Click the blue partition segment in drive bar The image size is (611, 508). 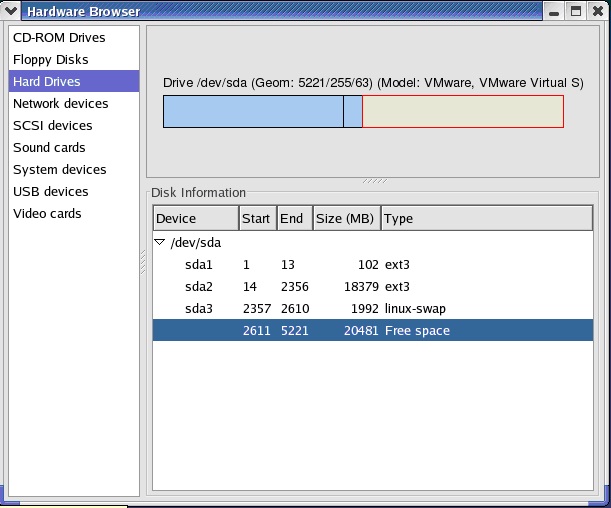(x=253, y=112)
